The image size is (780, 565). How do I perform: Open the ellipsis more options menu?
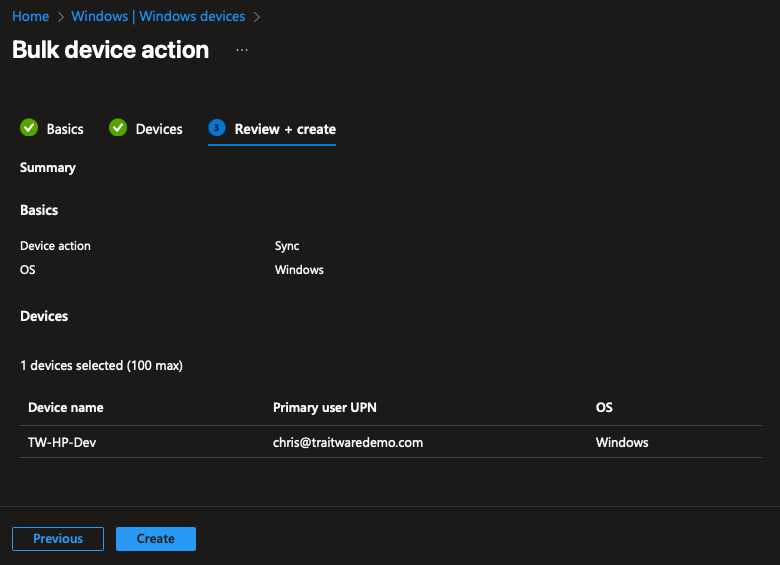pyautogui.click(x=242, y=50)
